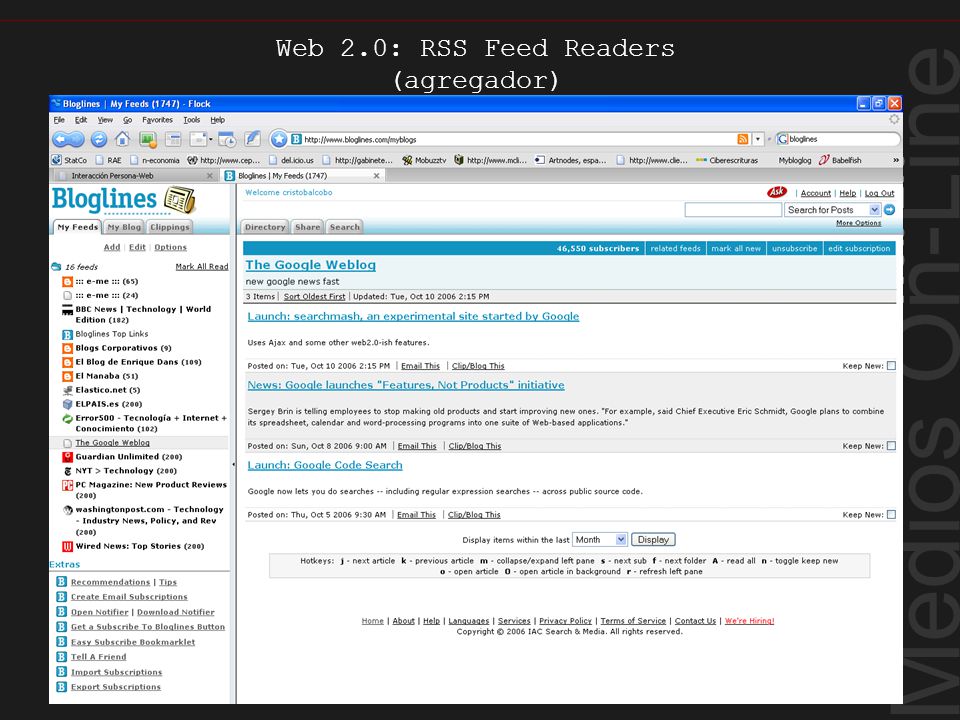Click the Display button
Screen dimensions: 960x720
coord(653,539)
